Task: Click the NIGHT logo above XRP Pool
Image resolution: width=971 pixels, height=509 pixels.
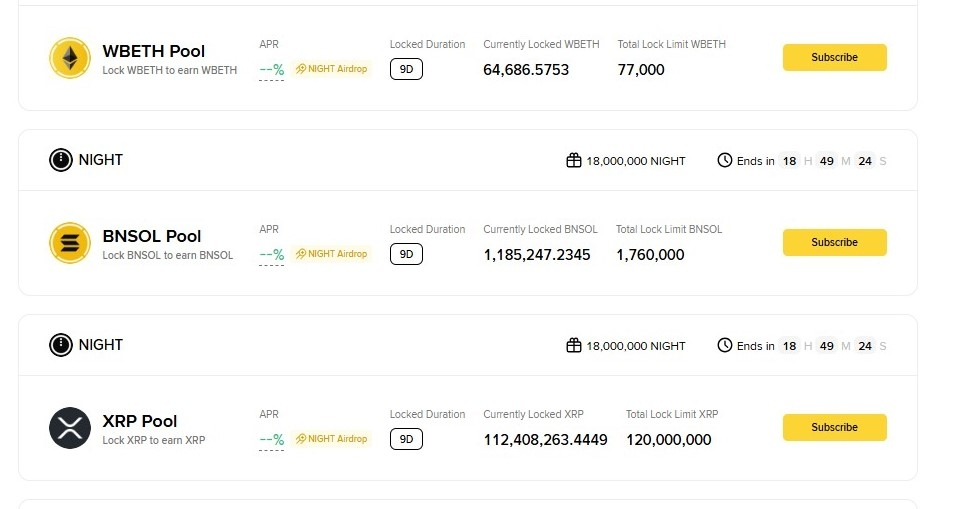Action: [61, 345]
